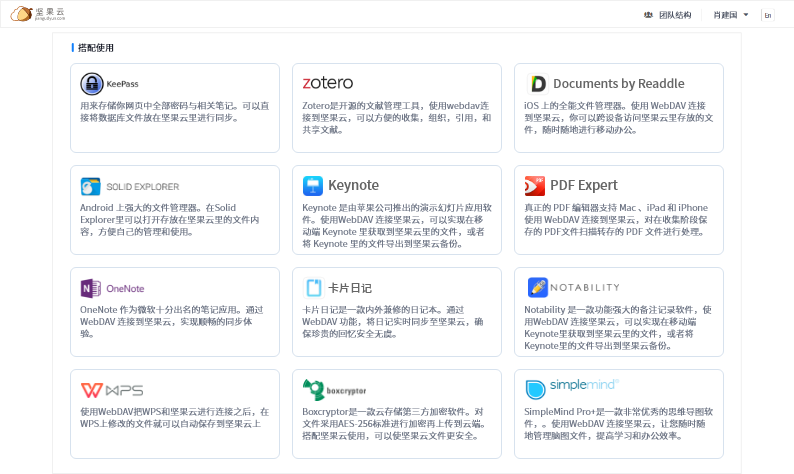The height and width of the screenshot is (474, 794).
Task: Open the Documents by Readdle description text
Action: click(x=618, y=118)
